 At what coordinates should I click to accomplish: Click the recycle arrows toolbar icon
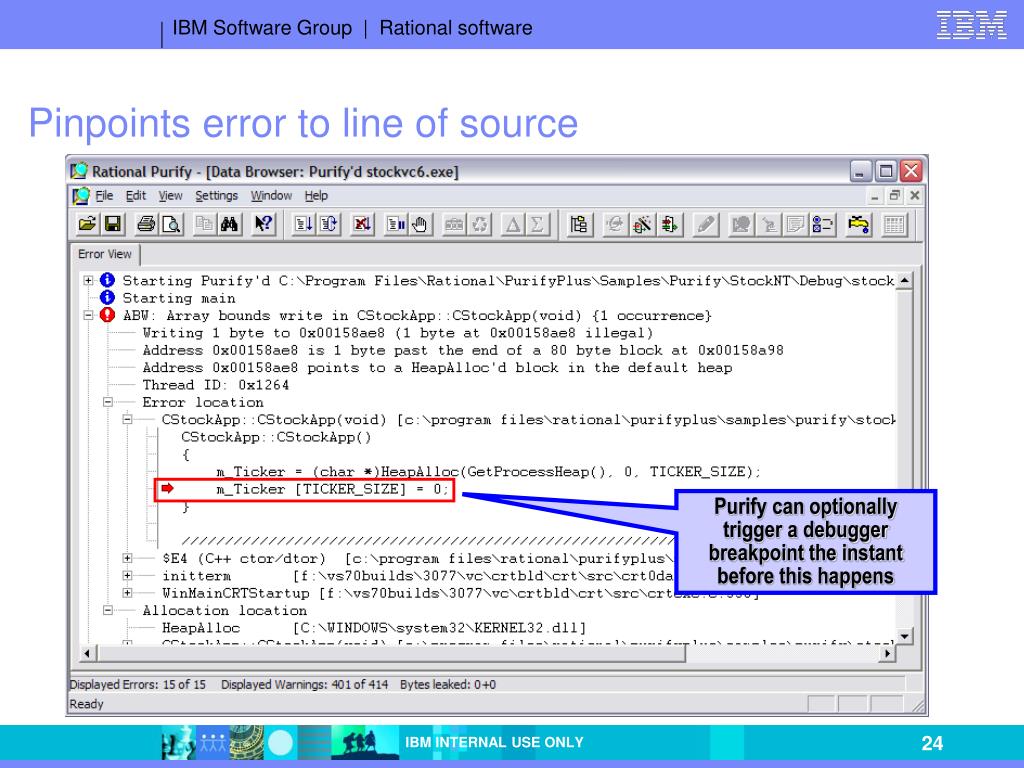pyautogui.click(x=480, y=225)
